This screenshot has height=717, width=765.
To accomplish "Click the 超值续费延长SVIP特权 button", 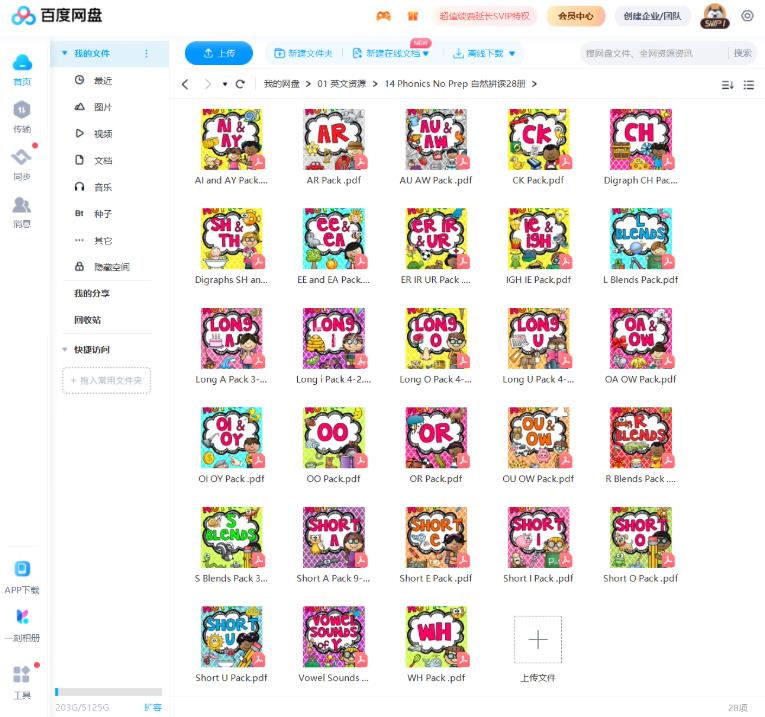I will (484, 16).
